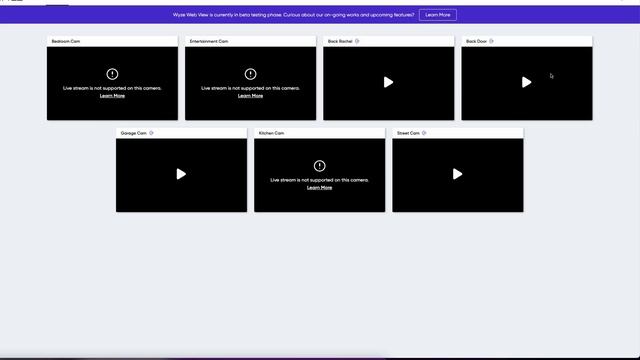Click the Garage Cam name label
640x360 pixels.
(133, 133)
